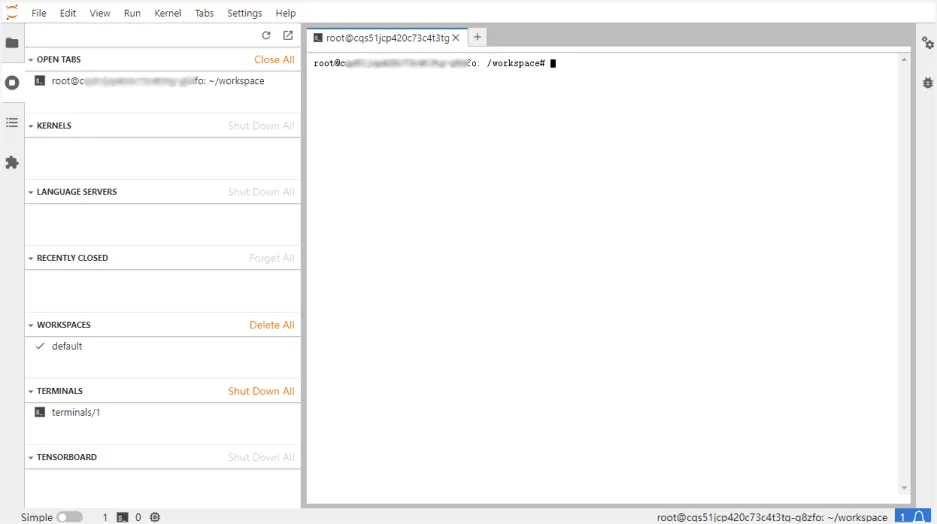Collapse the RECENTLY CLOSED section

(x=30, y=258)
